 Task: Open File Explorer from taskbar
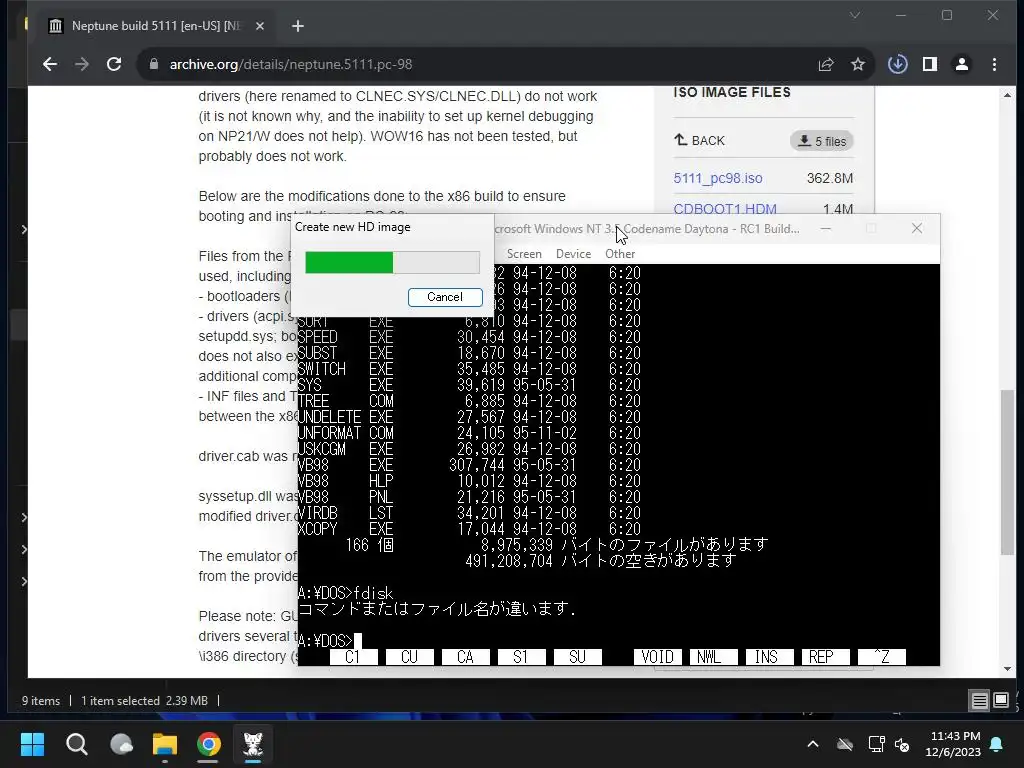[x=165, y=744]
